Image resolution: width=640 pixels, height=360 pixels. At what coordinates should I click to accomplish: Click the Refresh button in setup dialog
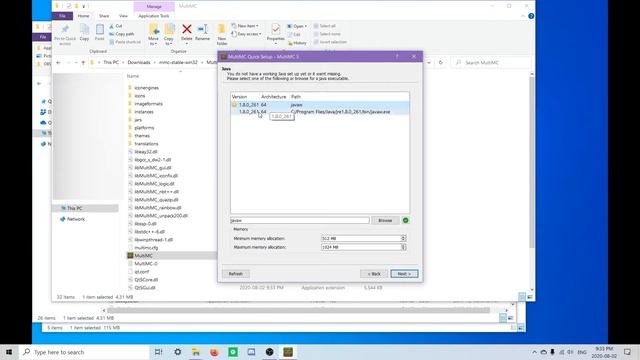[236, 274]
